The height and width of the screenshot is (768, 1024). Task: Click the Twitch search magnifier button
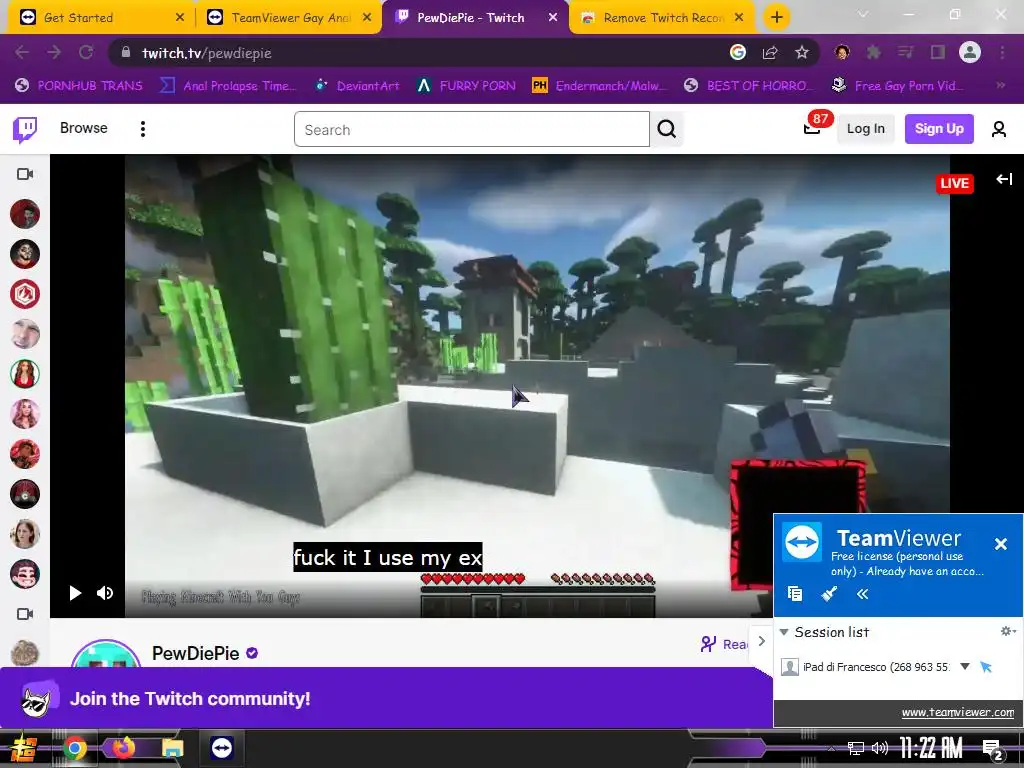tap(667, 129)
